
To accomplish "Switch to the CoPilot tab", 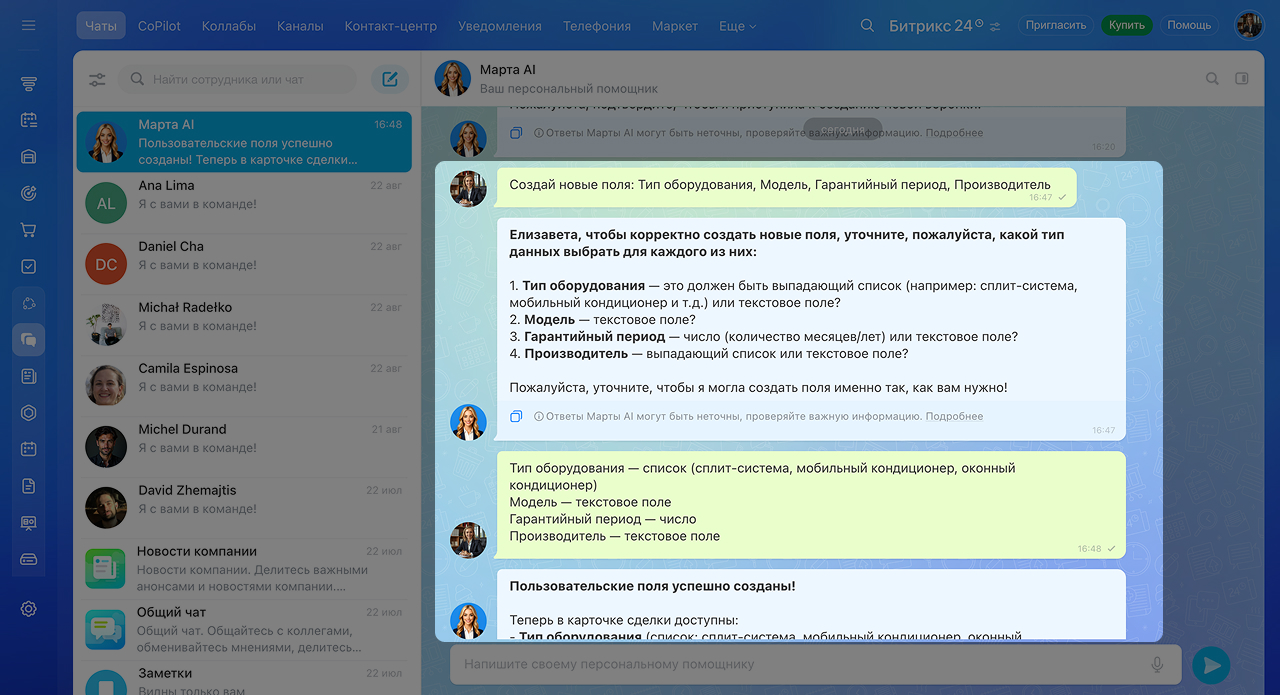I will tap(160, 26).
